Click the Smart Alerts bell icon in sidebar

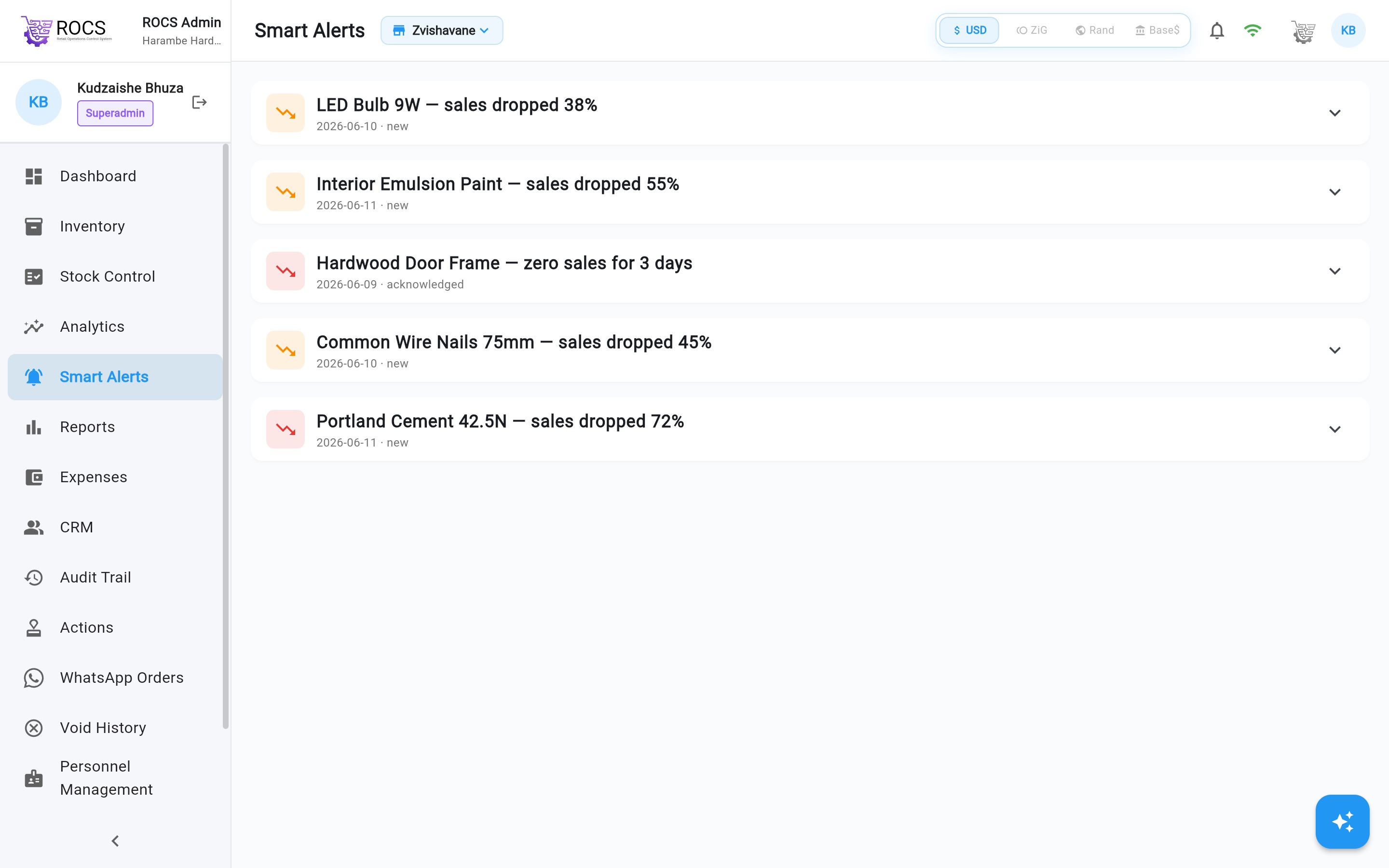[34, 377]
